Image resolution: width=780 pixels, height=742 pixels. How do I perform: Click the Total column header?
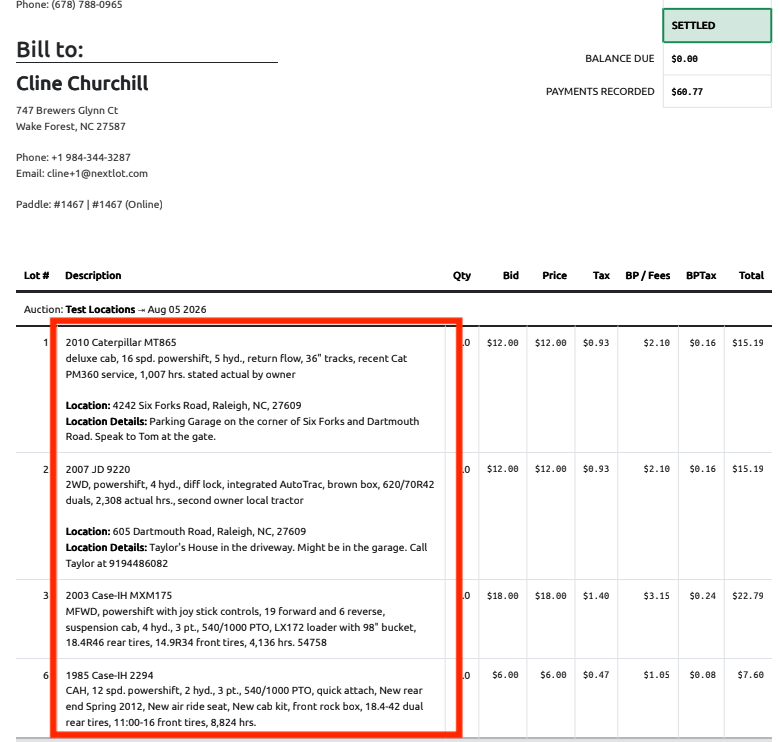tap(751, 276)
